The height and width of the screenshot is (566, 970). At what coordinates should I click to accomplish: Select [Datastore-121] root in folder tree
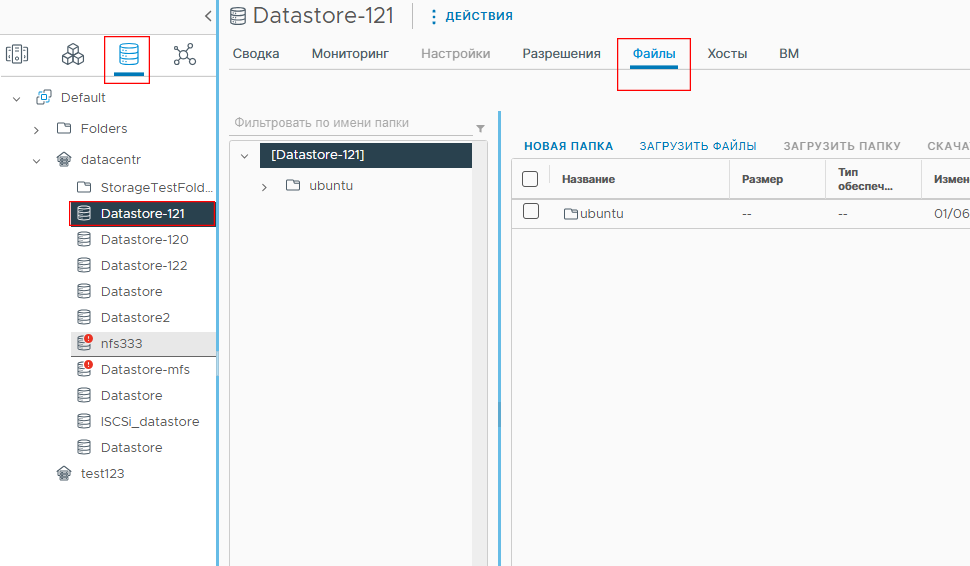(366, 155)
